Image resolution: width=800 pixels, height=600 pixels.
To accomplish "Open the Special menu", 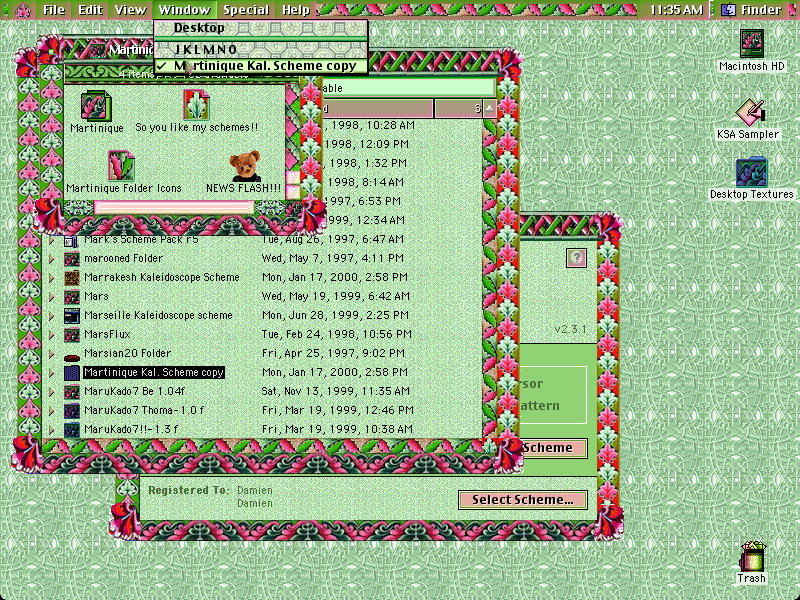I will (246, 10).
